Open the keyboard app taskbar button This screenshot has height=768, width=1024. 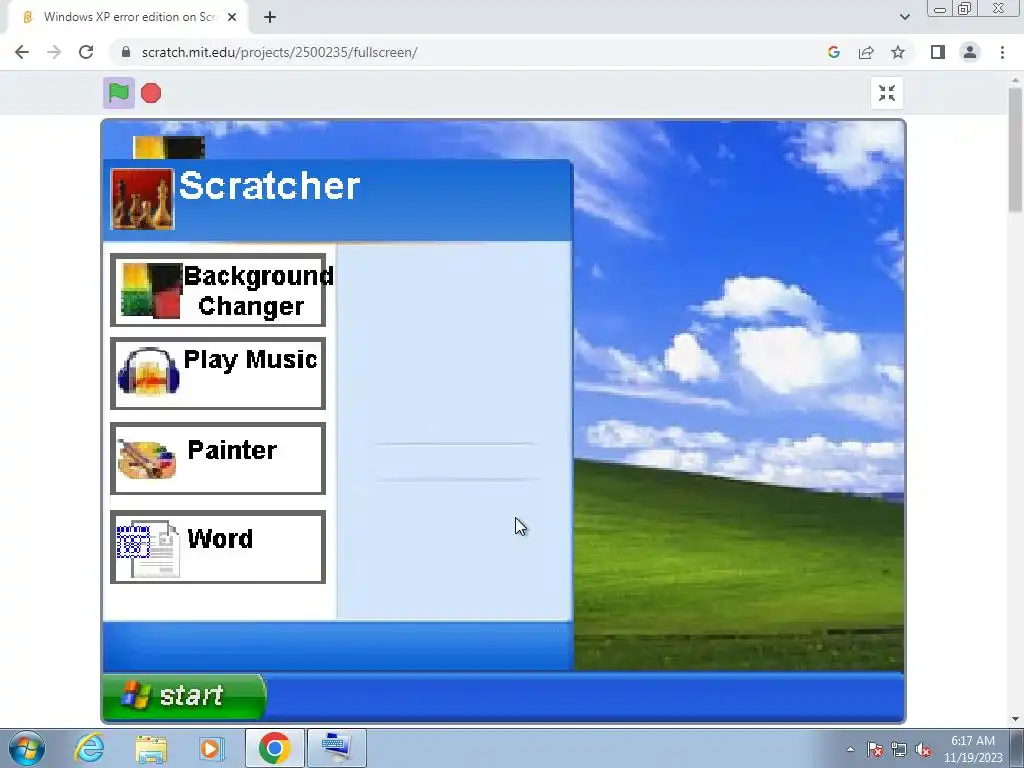[x=336, y=748]
